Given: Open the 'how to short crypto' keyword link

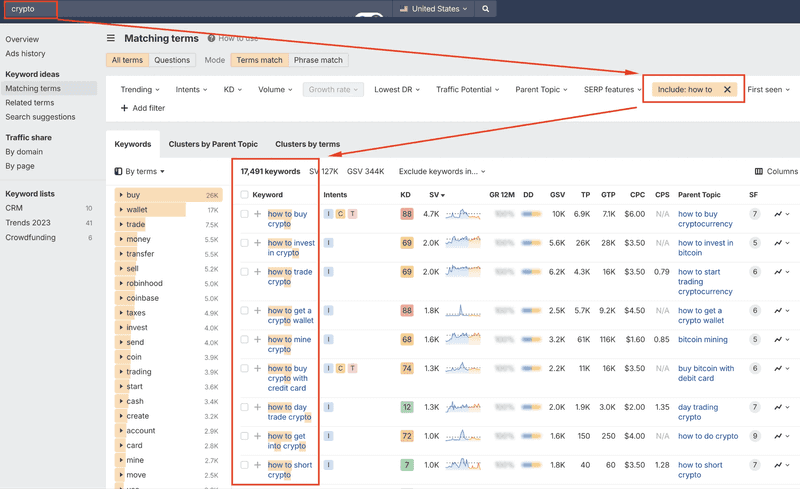Looking at the screenshot, I should tap(290, 470).
